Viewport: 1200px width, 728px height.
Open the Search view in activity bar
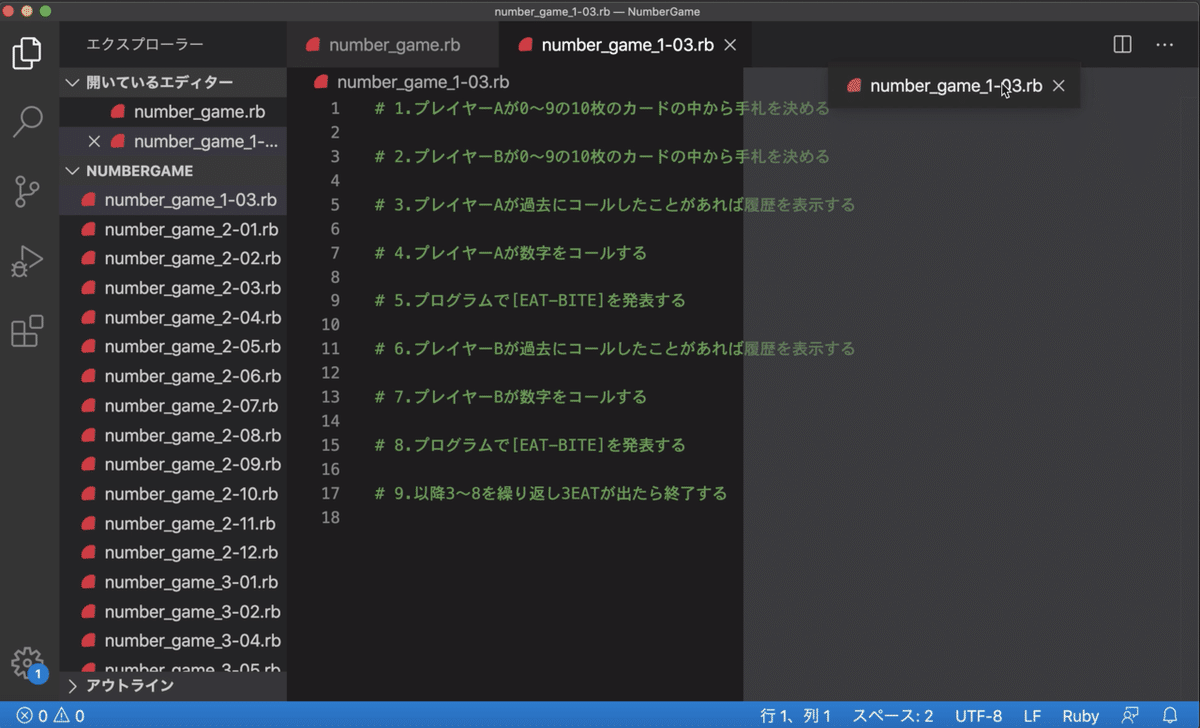(28, 122)
